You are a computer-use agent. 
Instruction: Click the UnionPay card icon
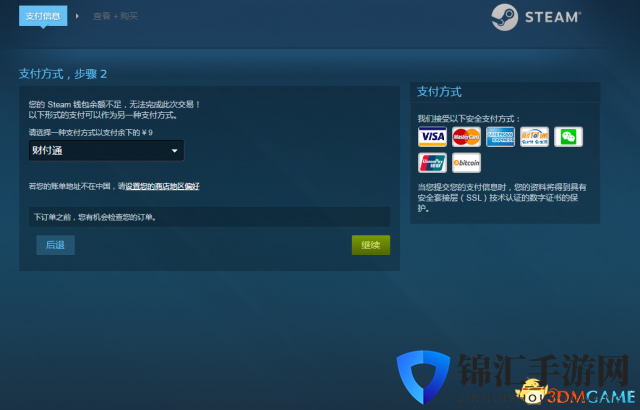[432, 163]
